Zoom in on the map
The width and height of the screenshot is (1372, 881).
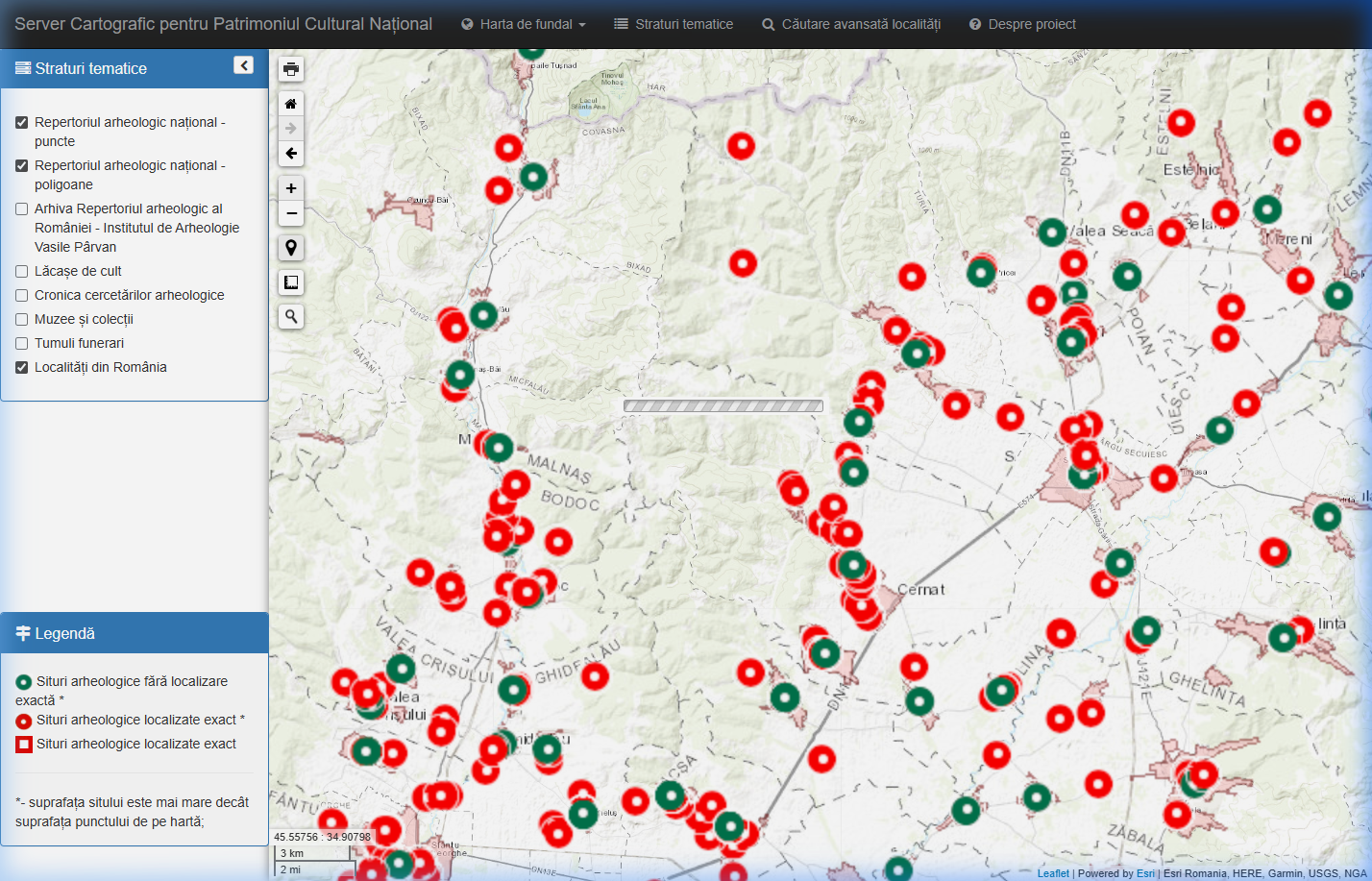click(291, 188)
